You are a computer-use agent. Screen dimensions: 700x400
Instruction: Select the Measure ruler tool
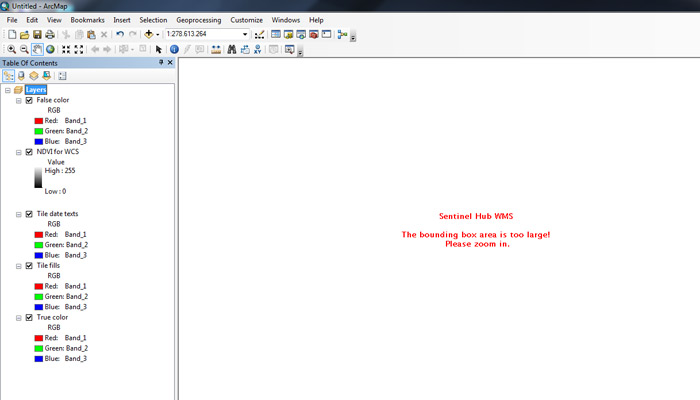pos(216,49)
